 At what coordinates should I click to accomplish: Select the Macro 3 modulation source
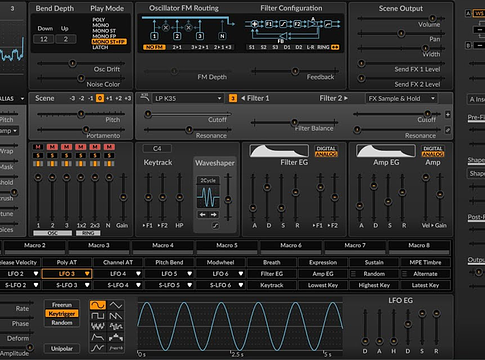pos(99,245)
